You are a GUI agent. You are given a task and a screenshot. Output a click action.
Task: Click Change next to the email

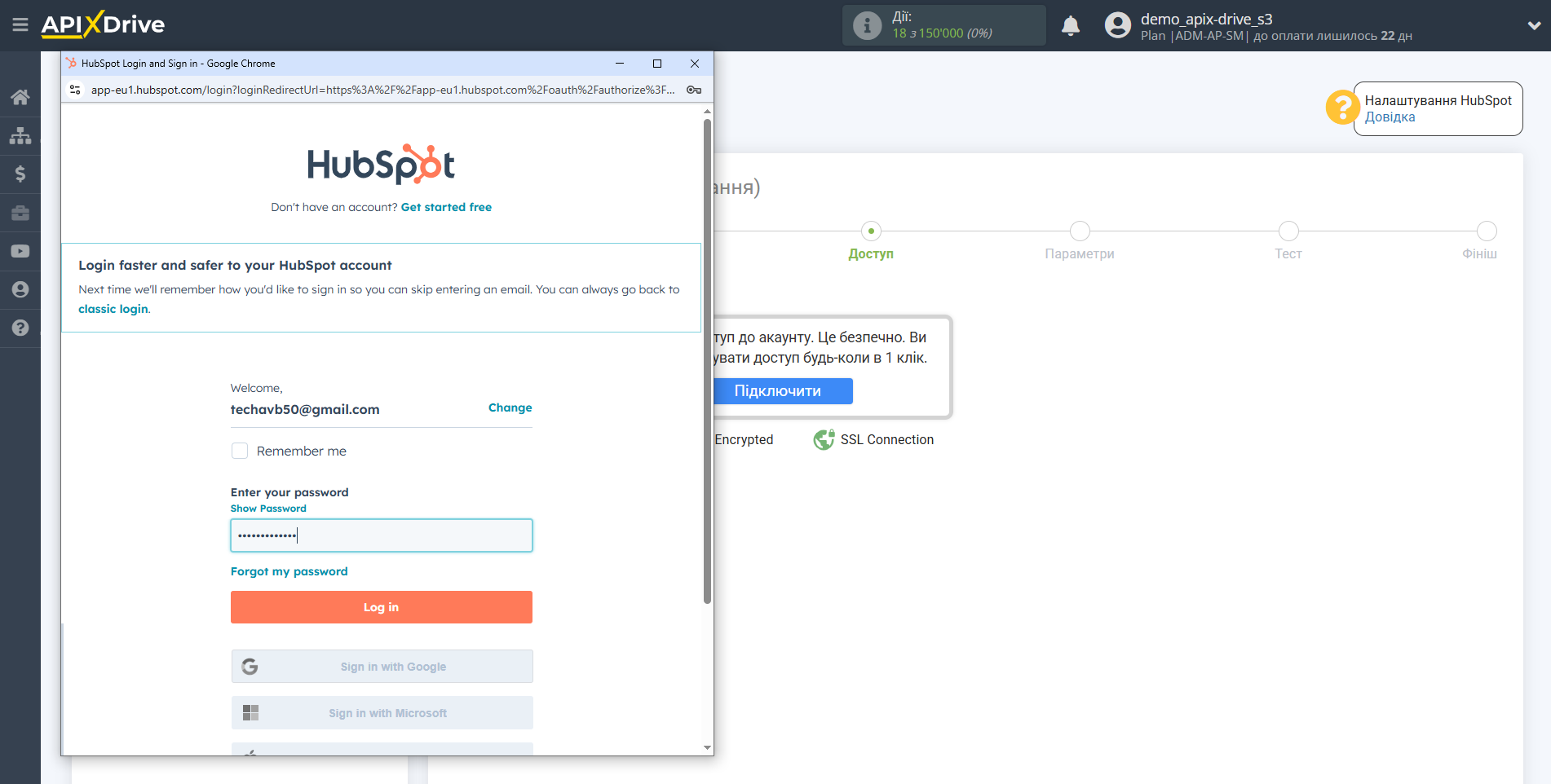(510, 407)
